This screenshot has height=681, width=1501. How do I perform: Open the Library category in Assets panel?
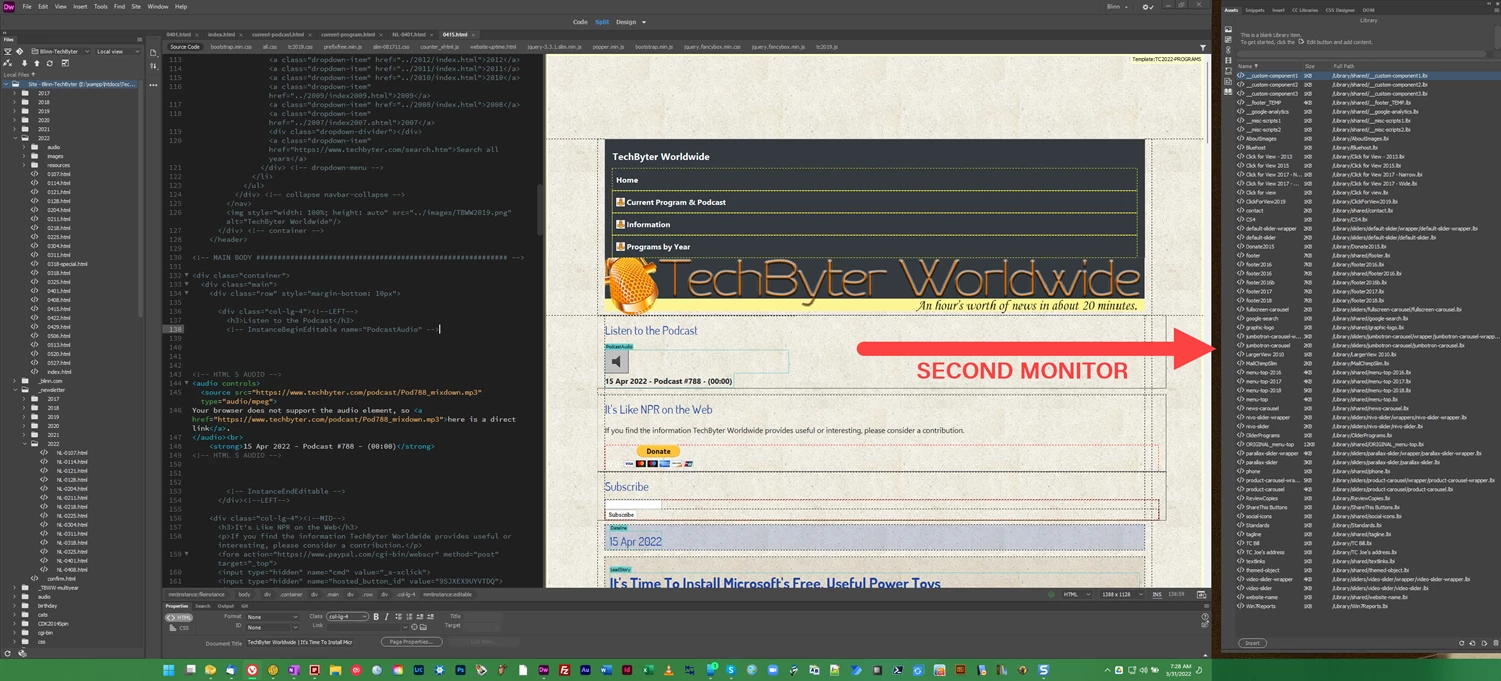[1228, 91]
